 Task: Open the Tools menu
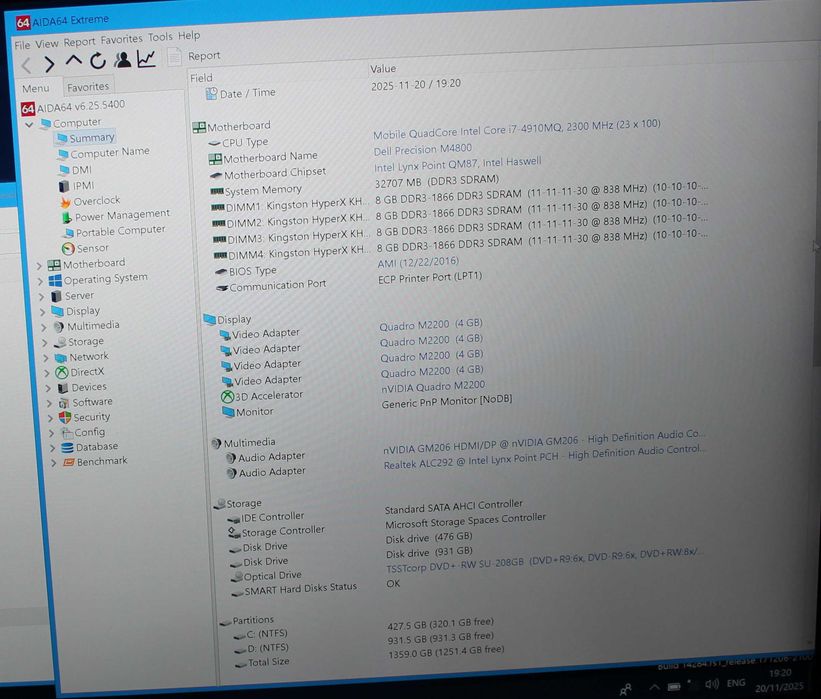160,37
